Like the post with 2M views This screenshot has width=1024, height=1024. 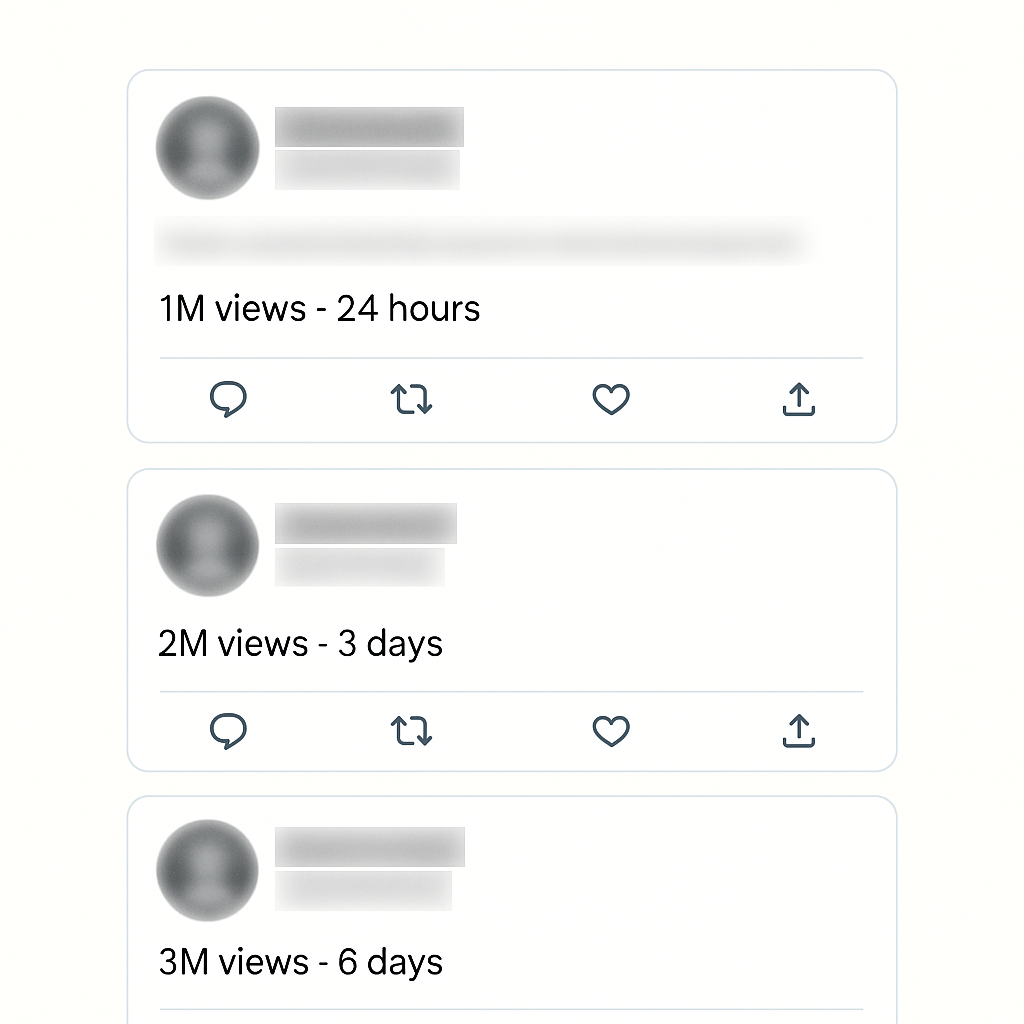coord(611,732)
